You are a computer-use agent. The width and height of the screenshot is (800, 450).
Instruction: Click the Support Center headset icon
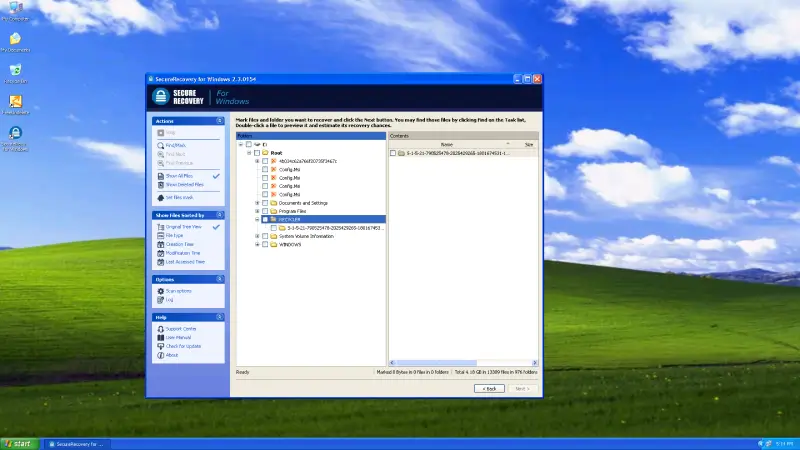coord(161,329)
